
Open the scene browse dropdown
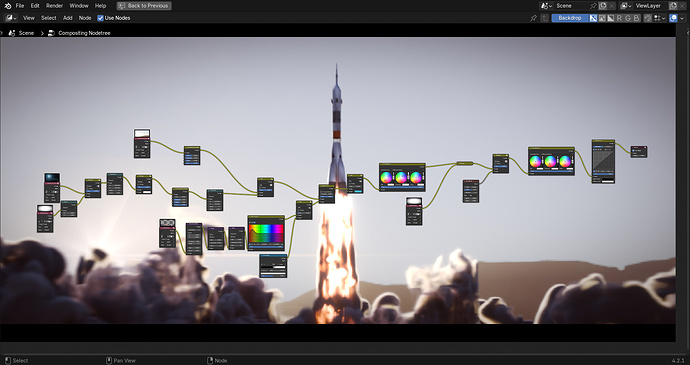546,6
